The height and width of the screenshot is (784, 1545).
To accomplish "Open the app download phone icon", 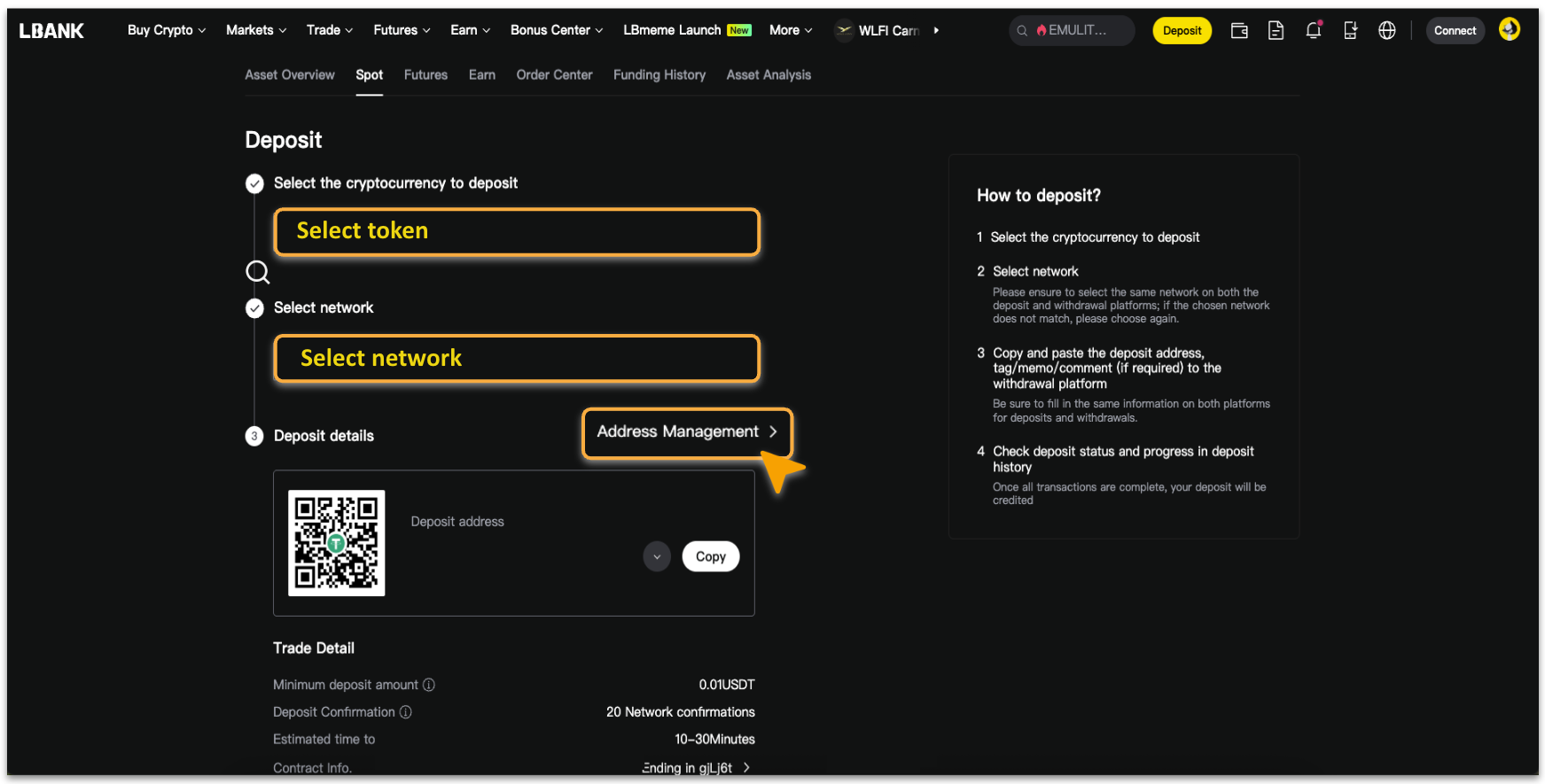I will point(1350,31).
